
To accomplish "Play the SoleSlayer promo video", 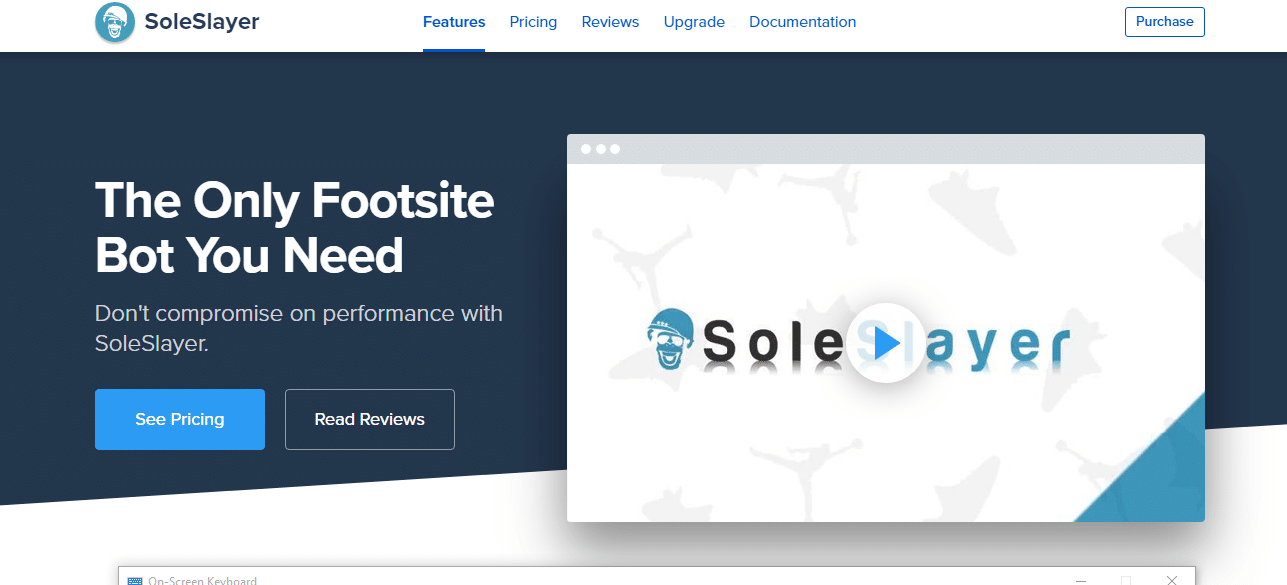I will point(885,343).
